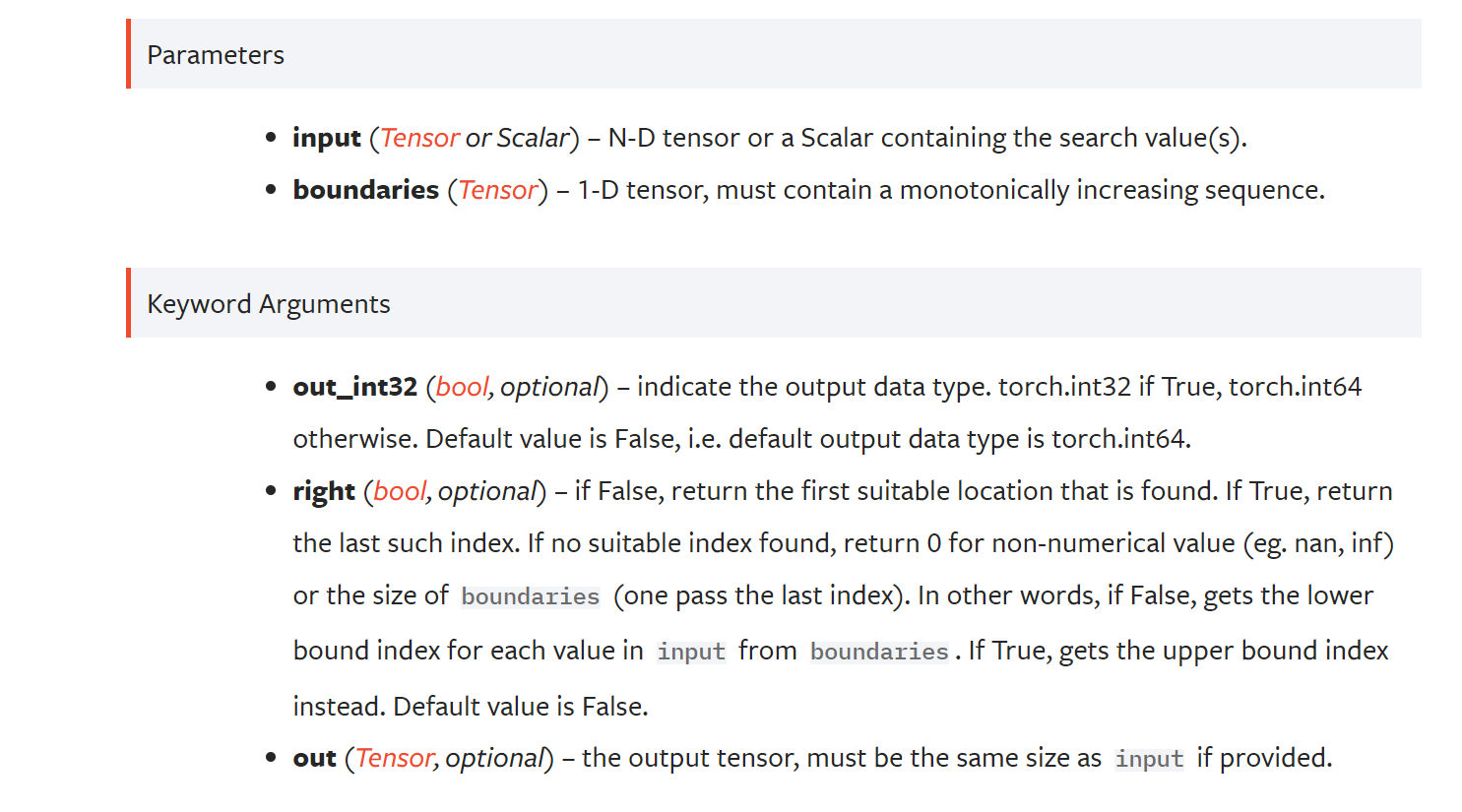This screenshot has height=812, width=1462.
Task: Click the Tensor link in input parameter
Action: [419, 138]
